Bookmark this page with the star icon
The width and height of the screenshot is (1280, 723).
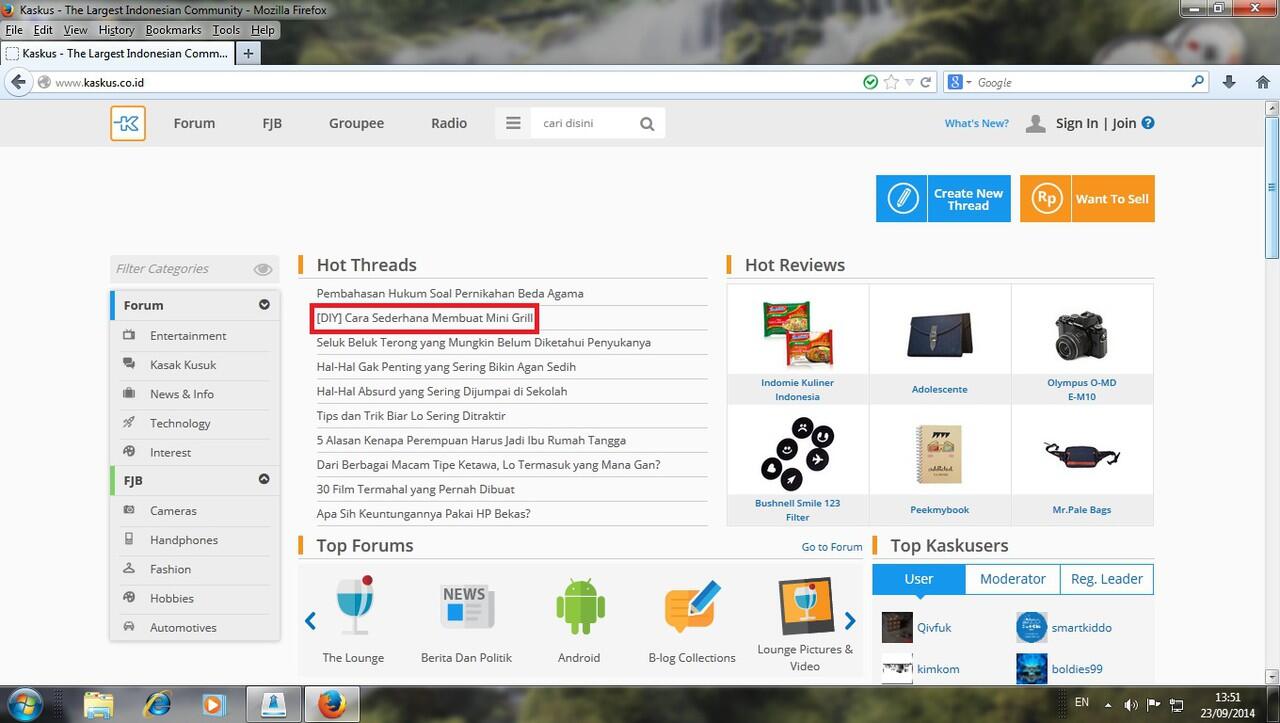pos(891,82)
